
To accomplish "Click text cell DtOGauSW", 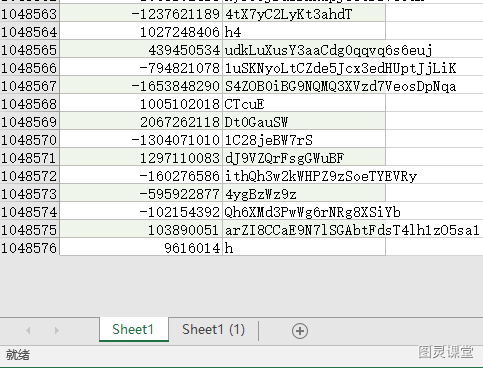I will pyautogui.click(x=304, y=122).
